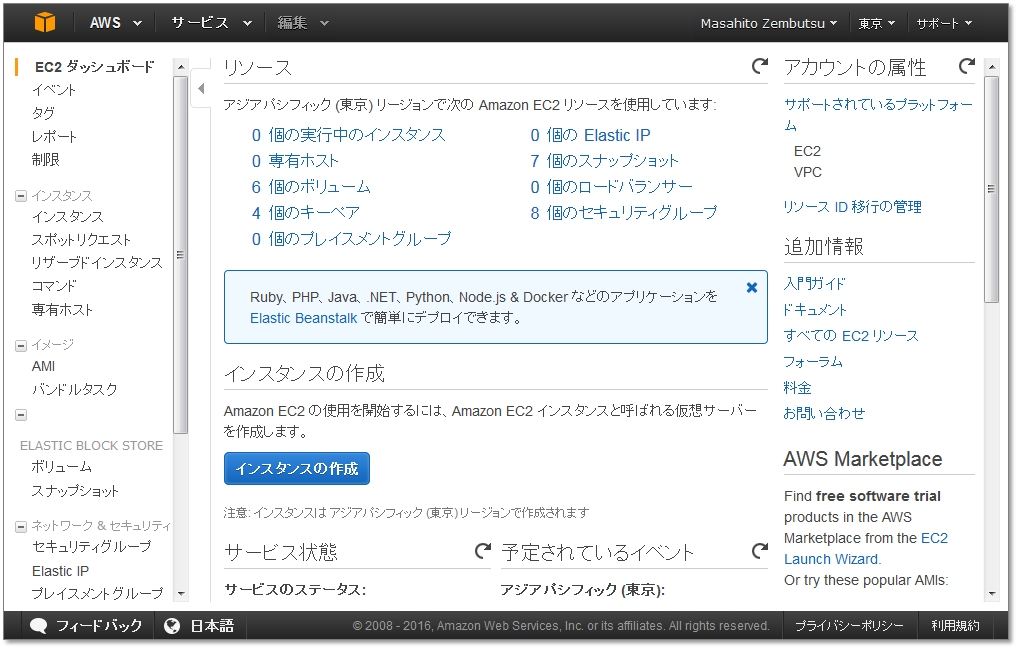Collapse the left navigation pane arrow
The height and width of the screenshot is (649, 1018).
click(x=201, y=88)
